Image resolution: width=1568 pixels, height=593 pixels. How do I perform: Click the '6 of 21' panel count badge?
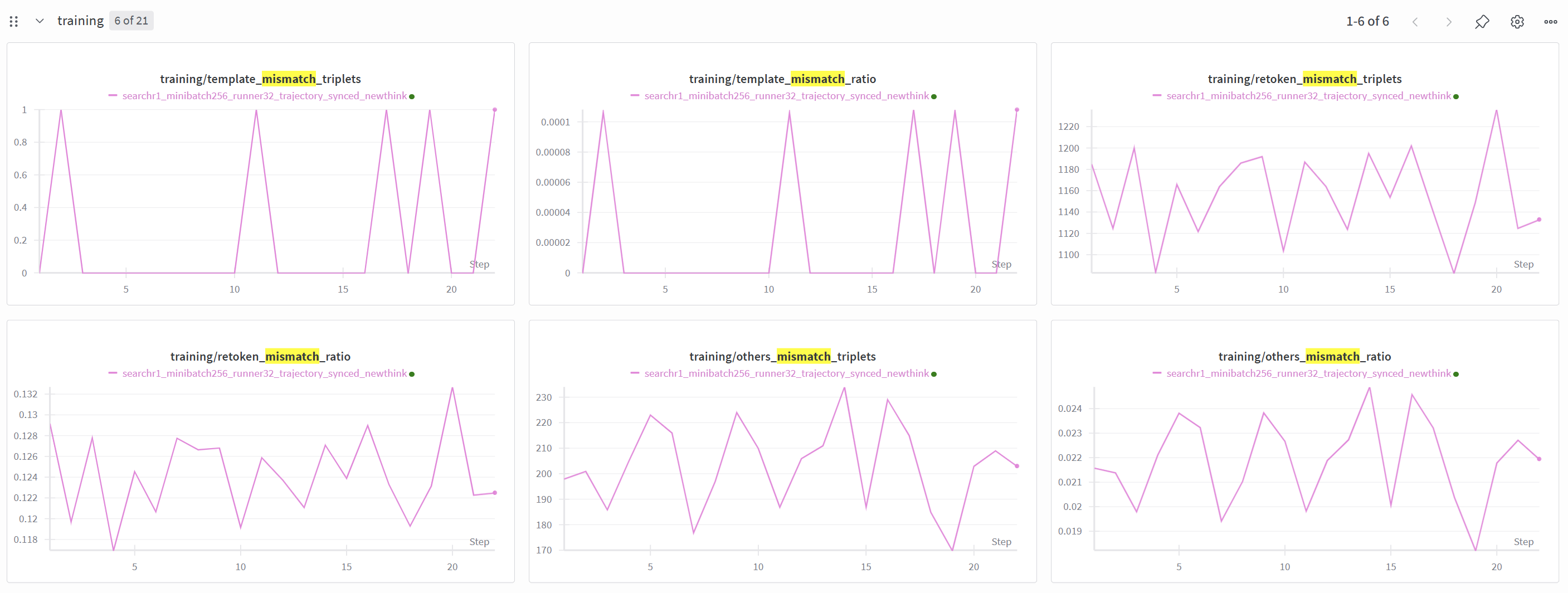click(x=131, y=21)
